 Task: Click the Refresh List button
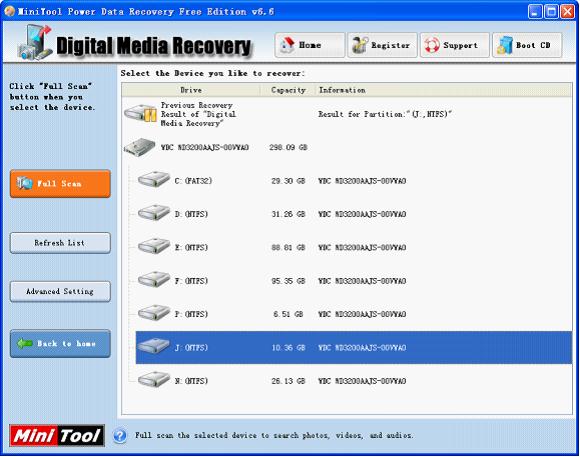(x=60, y=243)
